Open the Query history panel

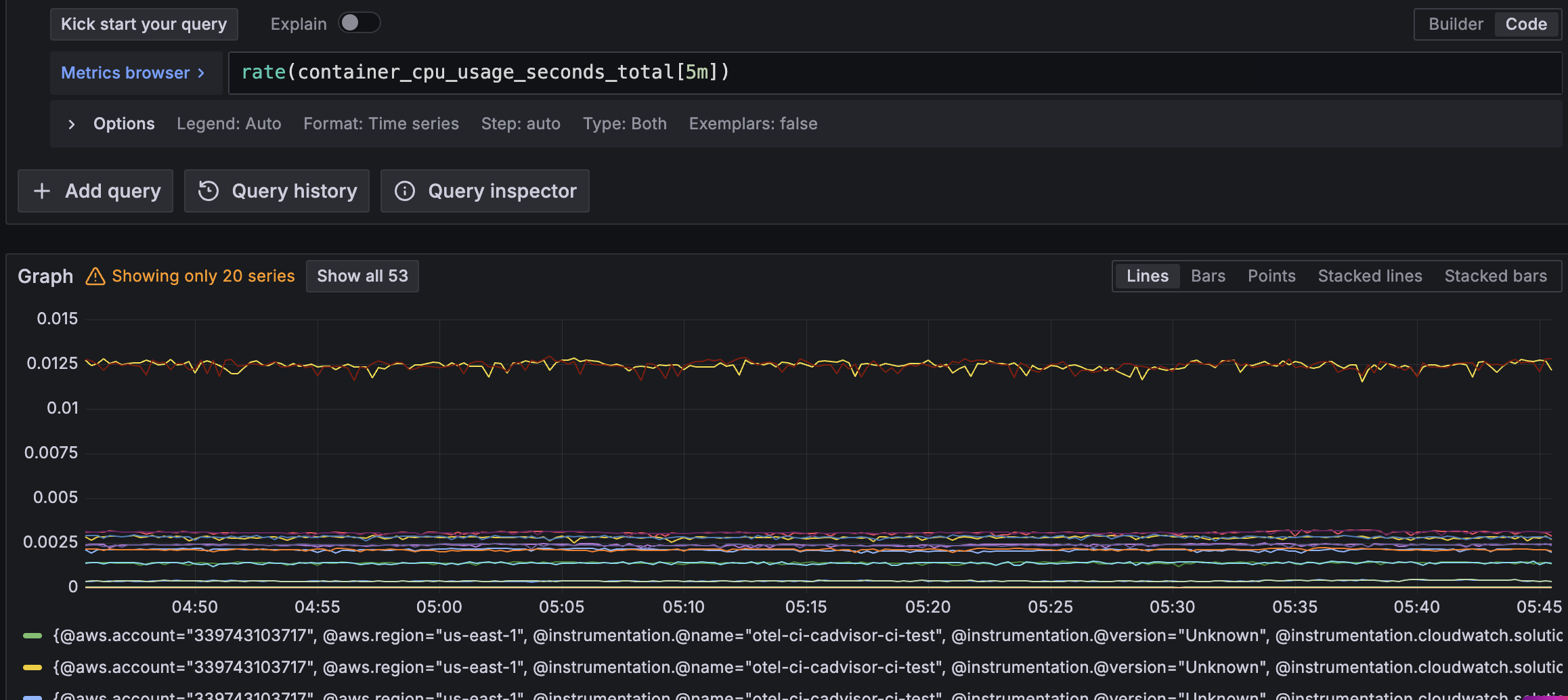(276, 191)
